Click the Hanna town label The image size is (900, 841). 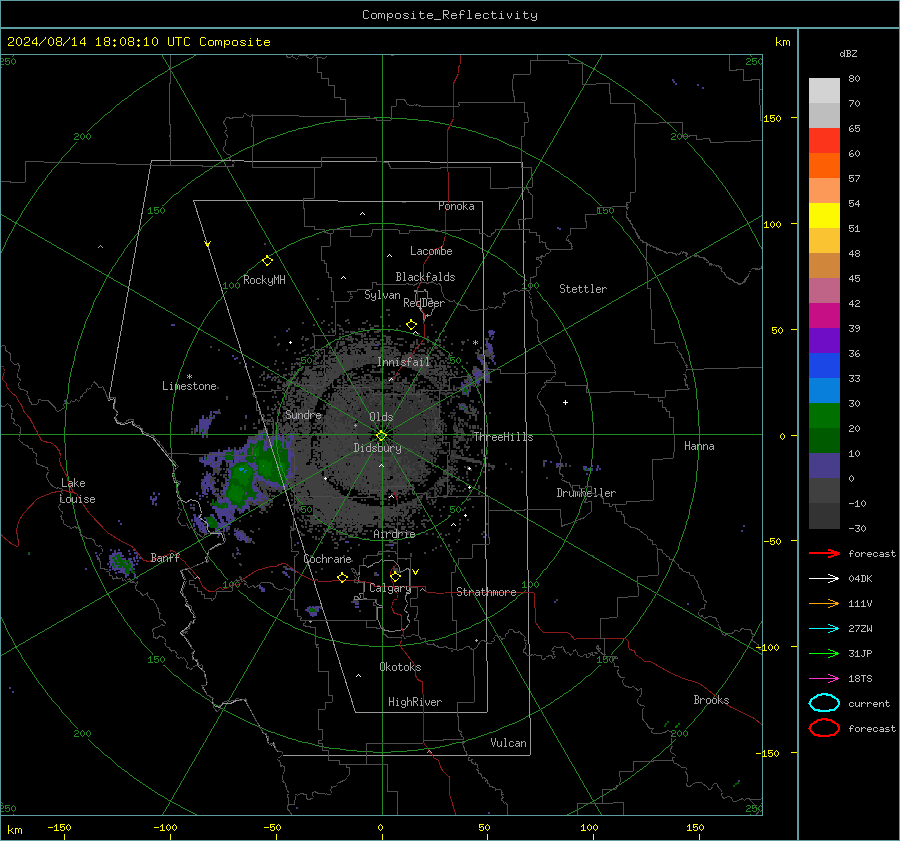[x=699, y=446]
